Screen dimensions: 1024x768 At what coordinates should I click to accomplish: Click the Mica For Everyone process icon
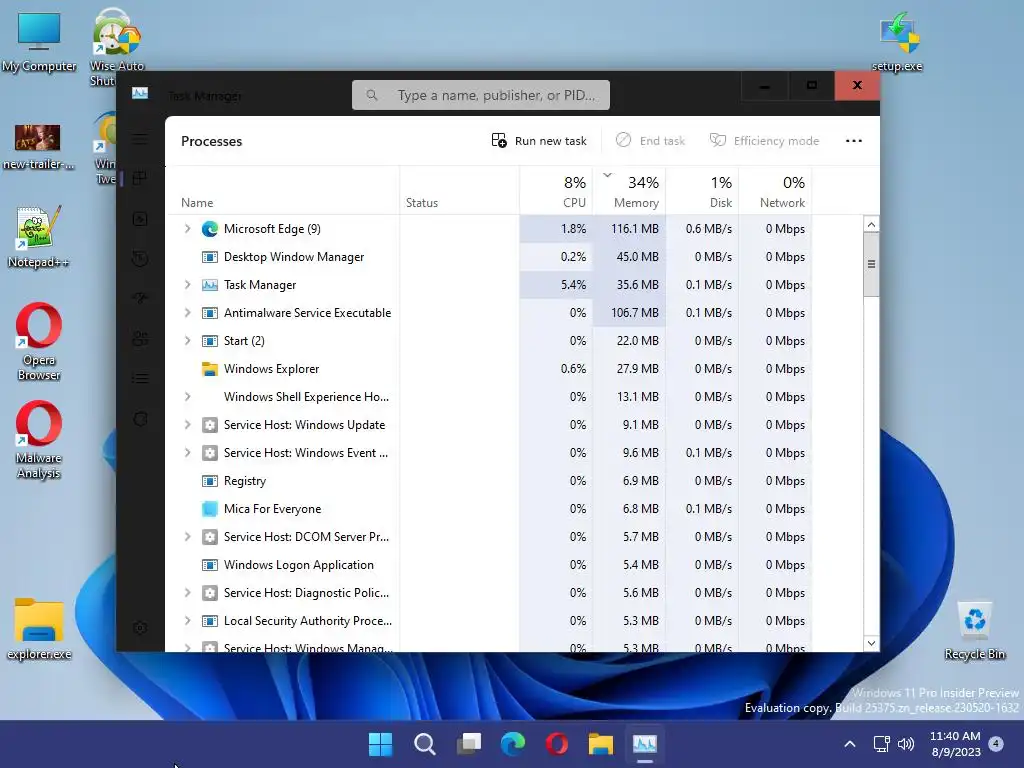pos(210,509)
